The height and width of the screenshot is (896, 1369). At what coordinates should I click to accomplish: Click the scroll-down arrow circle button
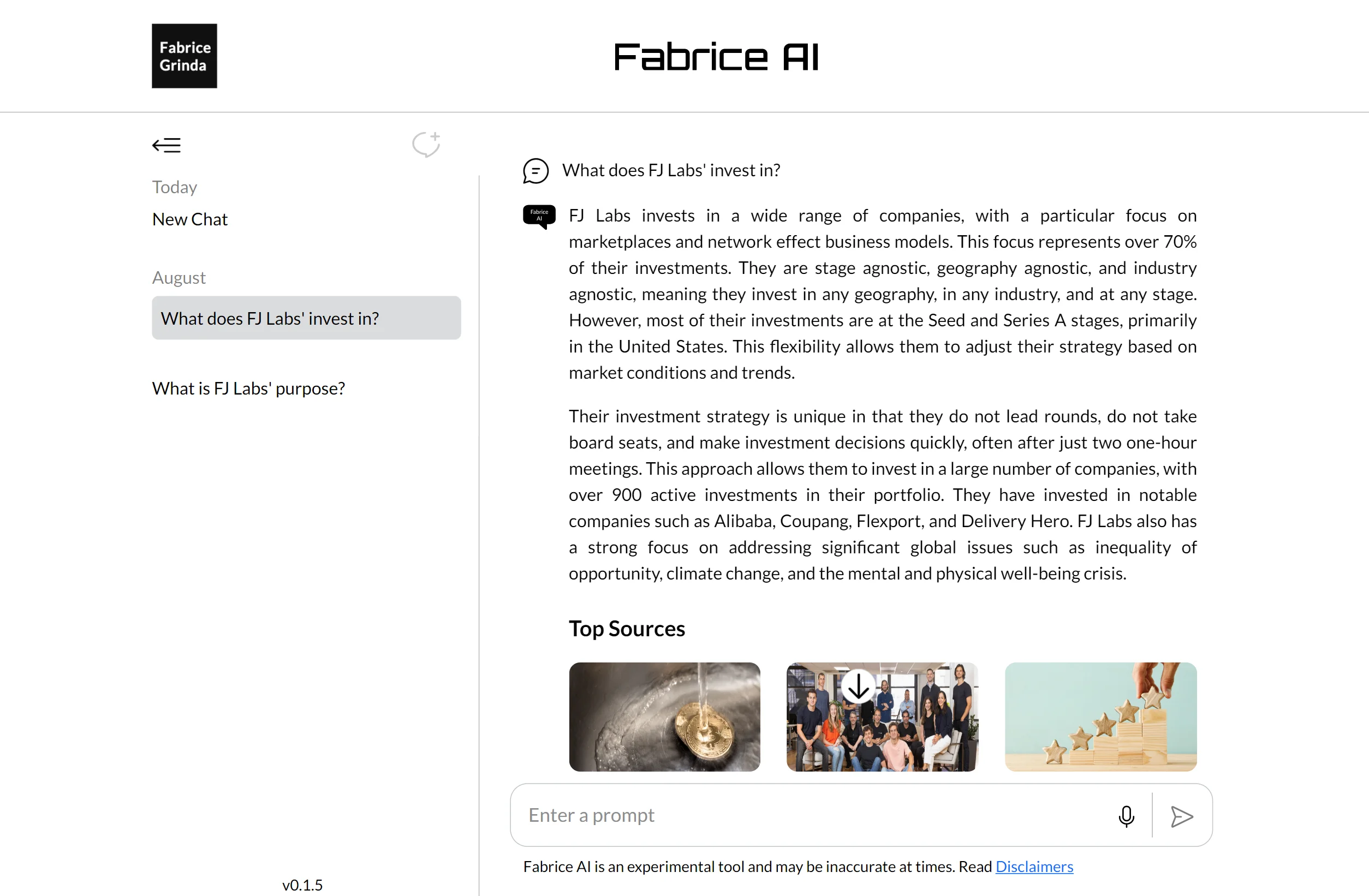pos(858,686)
